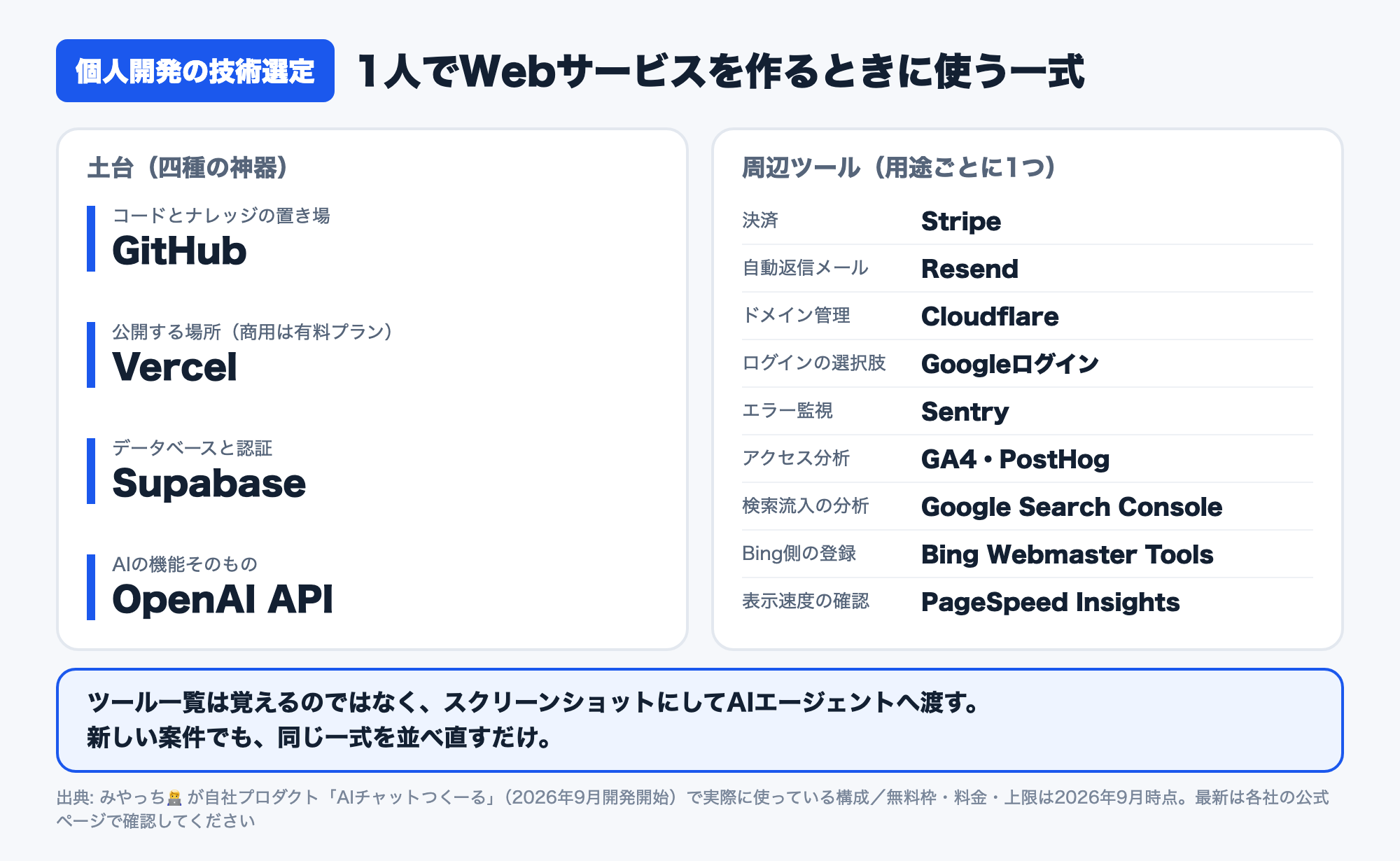
Task: Click the Bing側の登録 row label
Action: (799, 554)
